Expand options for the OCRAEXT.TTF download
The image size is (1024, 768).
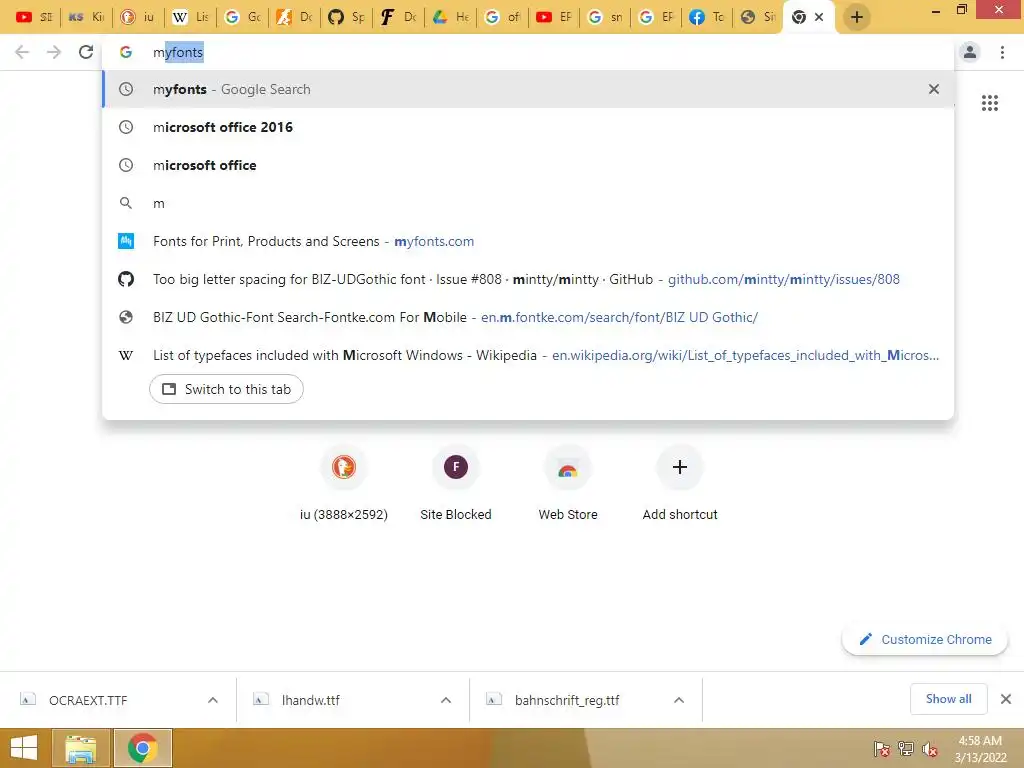click(213, 700)
